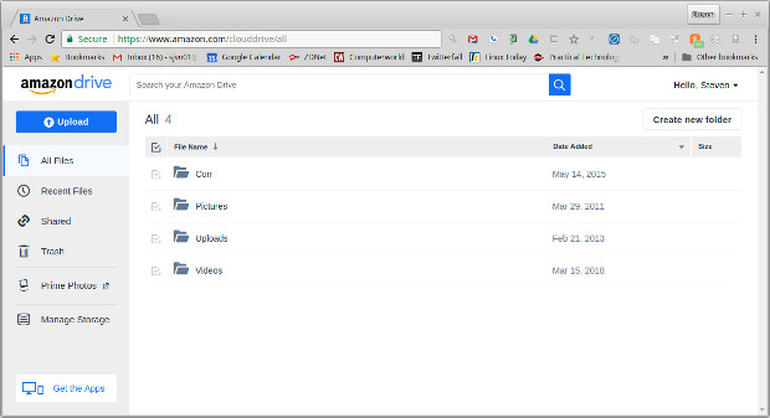Viewport: 770px width, 418px height.
Task: Click the blue Upload button
Action: (x=66, y=122)
